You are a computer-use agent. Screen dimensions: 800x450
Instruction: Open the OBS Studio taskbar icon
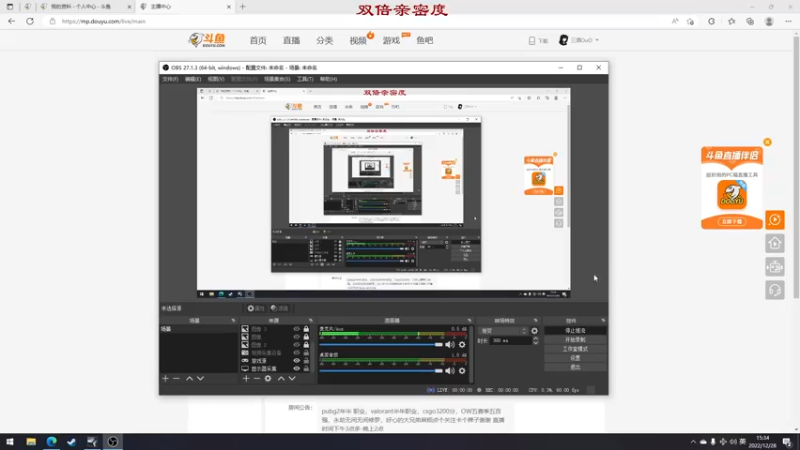[113, 442]
